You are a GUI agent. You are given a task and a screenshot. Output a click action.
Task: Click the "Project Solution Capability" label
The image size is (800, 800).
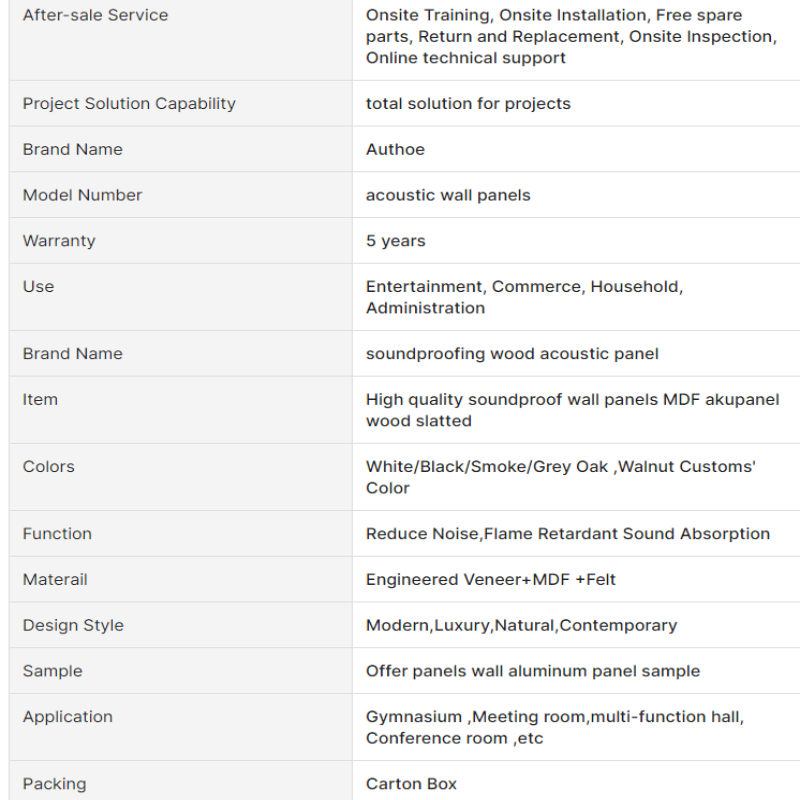point(129,103)
